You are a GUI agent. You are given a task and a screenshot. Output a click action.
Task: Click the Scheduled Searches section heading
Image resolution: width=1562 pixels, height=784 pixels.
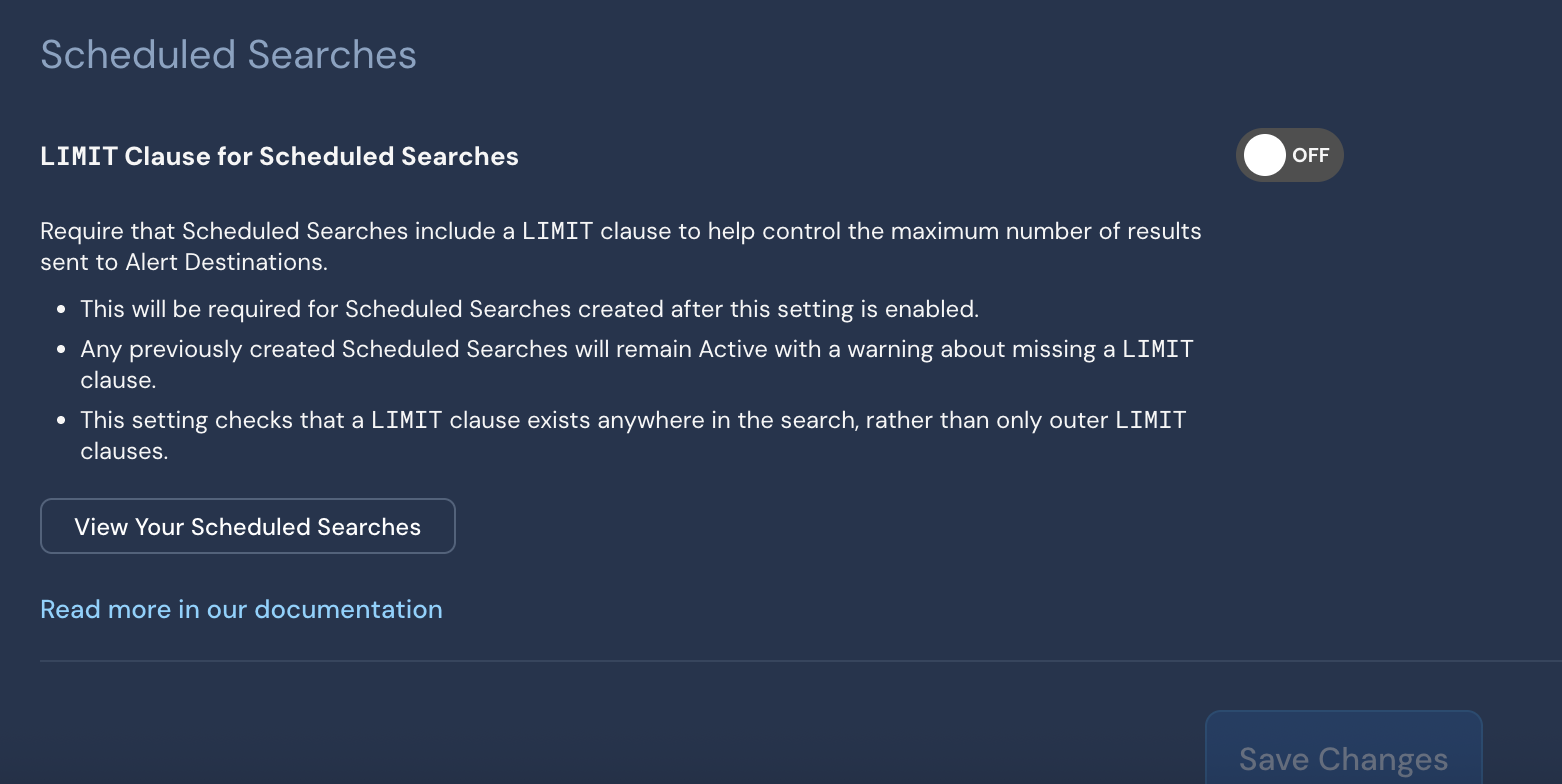point(228,55)
